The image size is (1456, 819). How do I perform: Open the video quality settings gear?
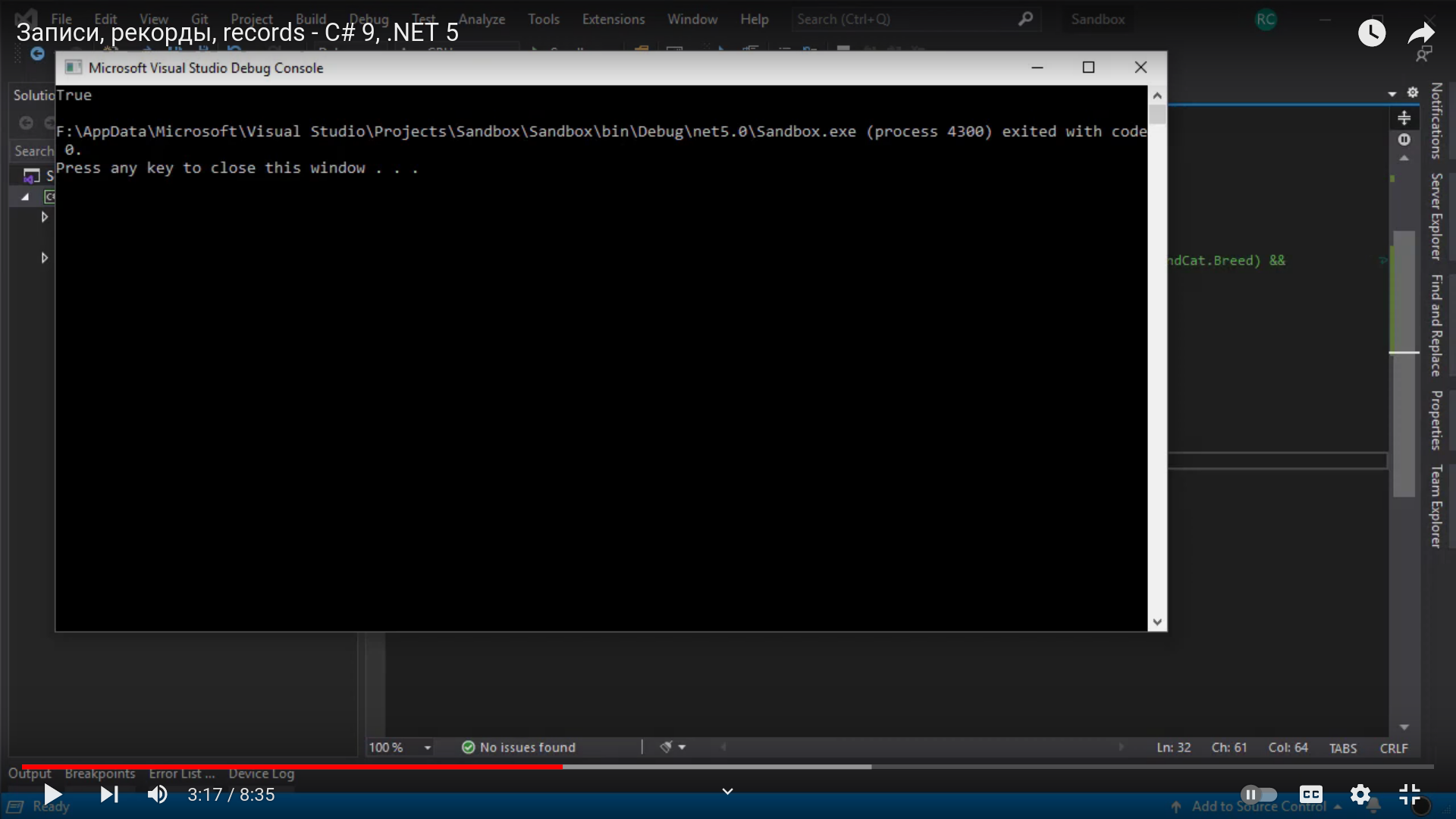[1360, 794]
